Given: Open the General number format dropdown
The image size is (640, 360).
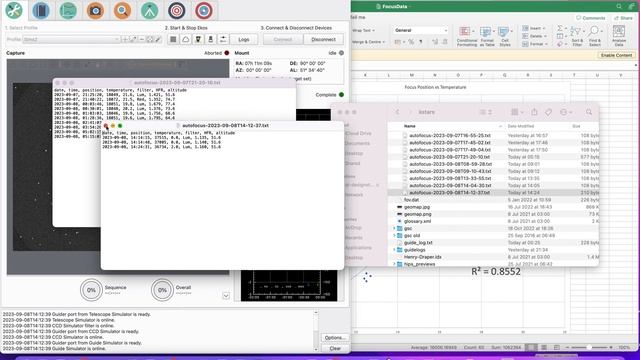Looking at the screenshot, I should 421,30.
